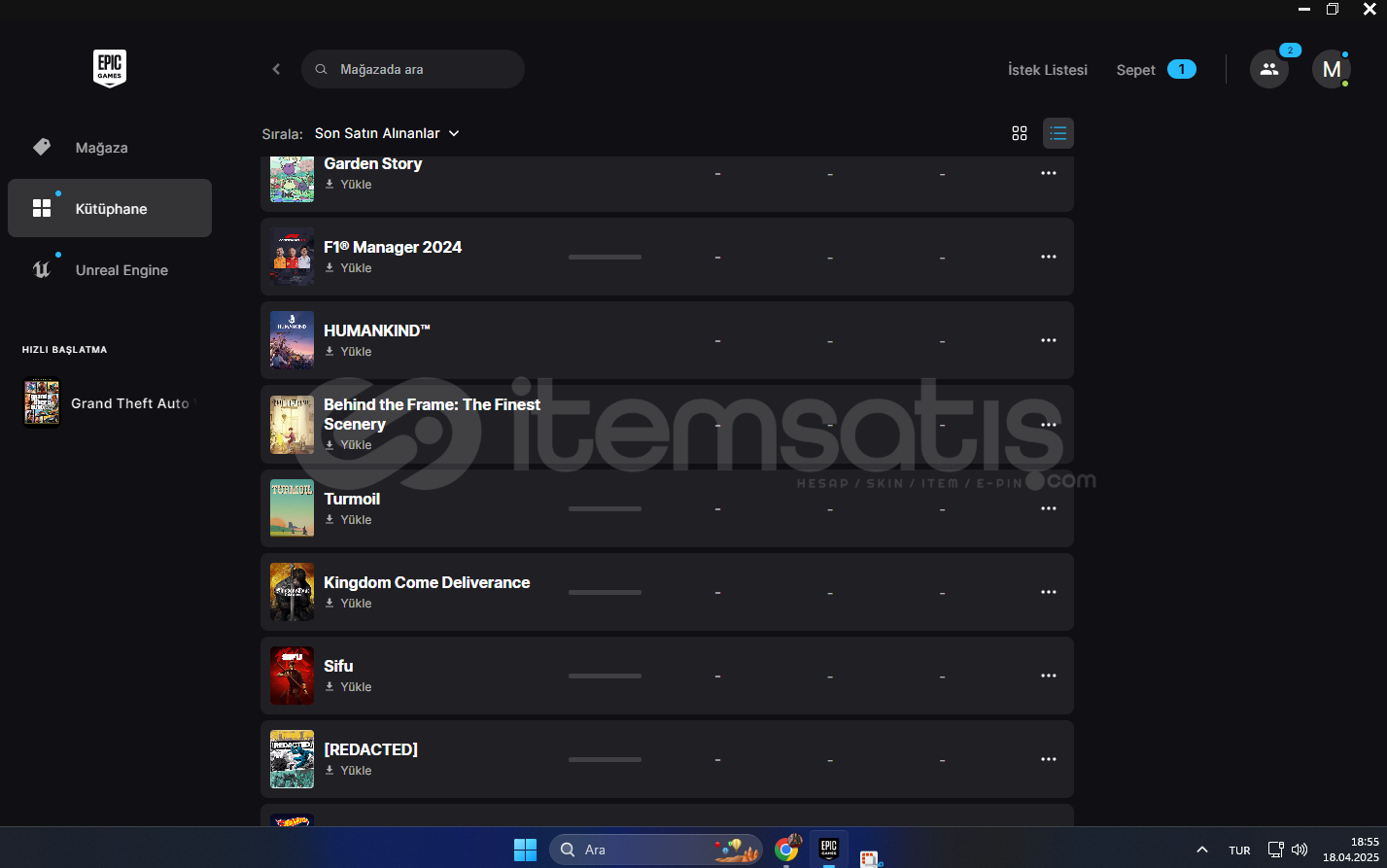Click Yükle under F1 Manager 2024

348,267
